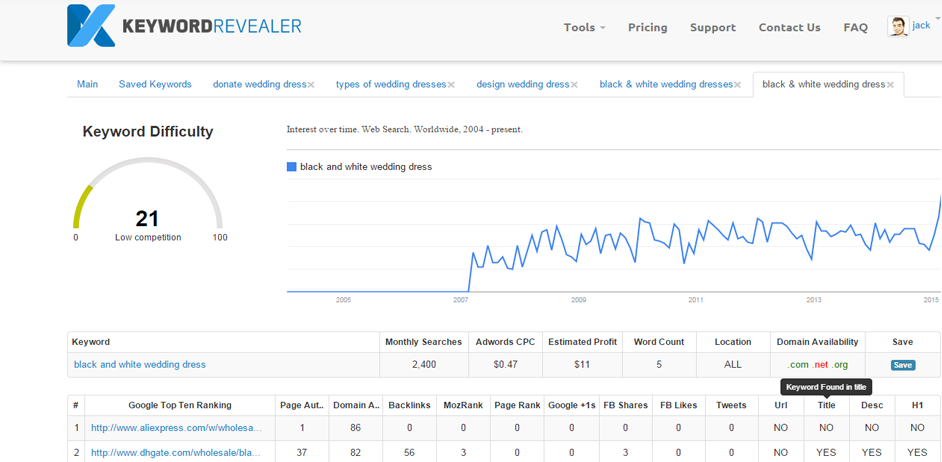This screenshot has height=462, width=942.
Task: Open the dhgate.com ranking link
Action: pos(175,452)
